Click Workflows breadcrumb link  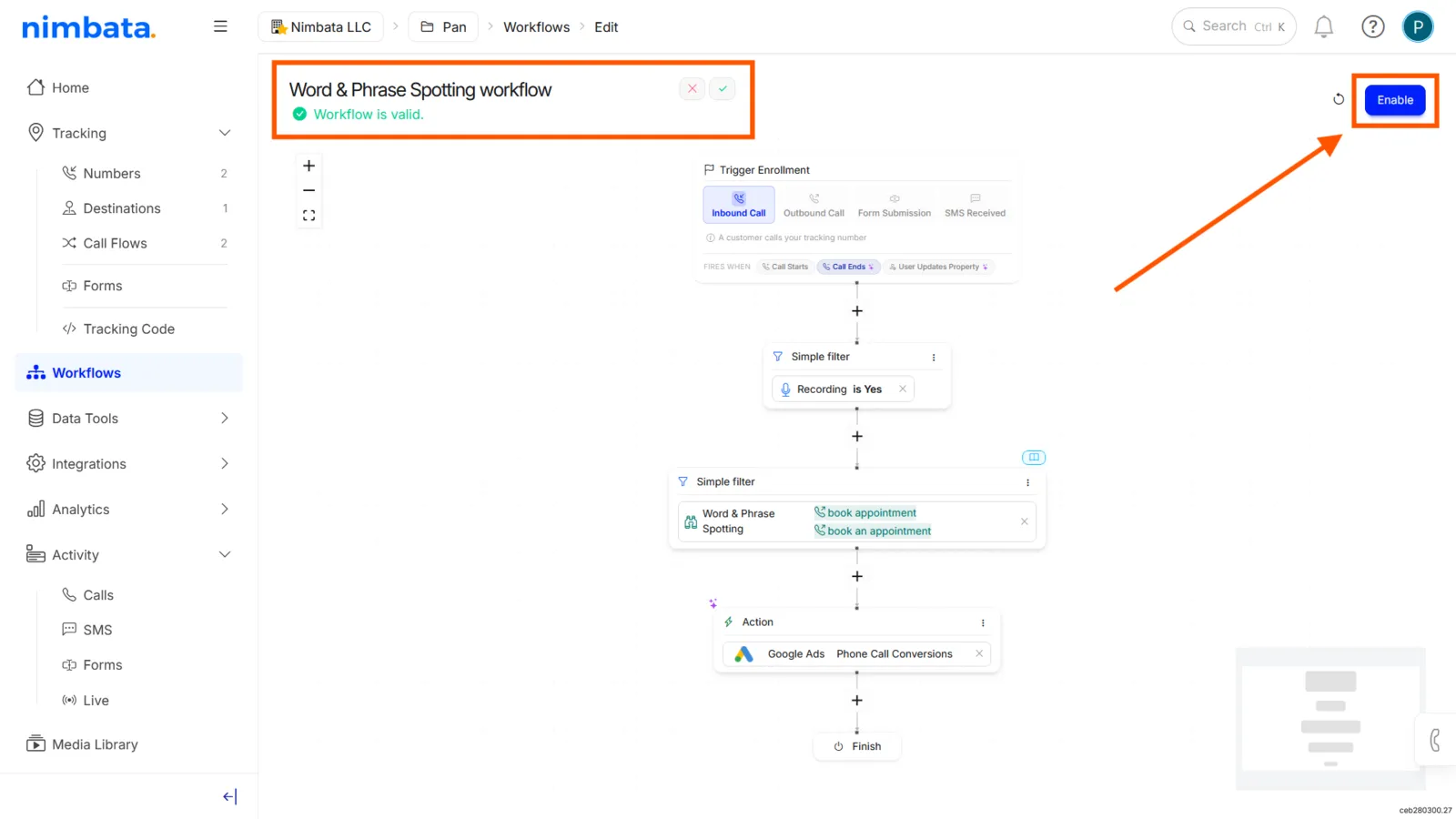click(x=537, y=27)
